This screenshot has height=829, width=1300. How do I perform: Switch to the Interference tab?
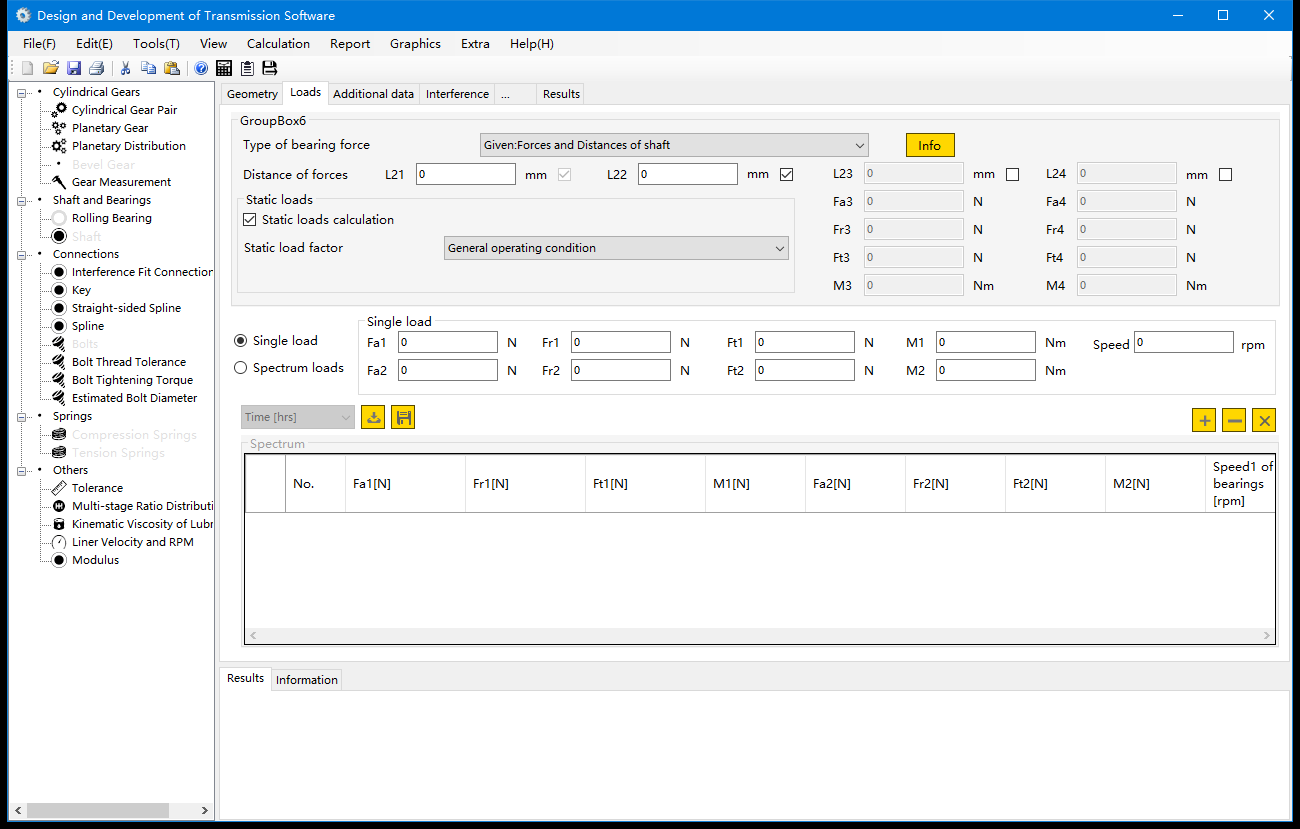457,94
